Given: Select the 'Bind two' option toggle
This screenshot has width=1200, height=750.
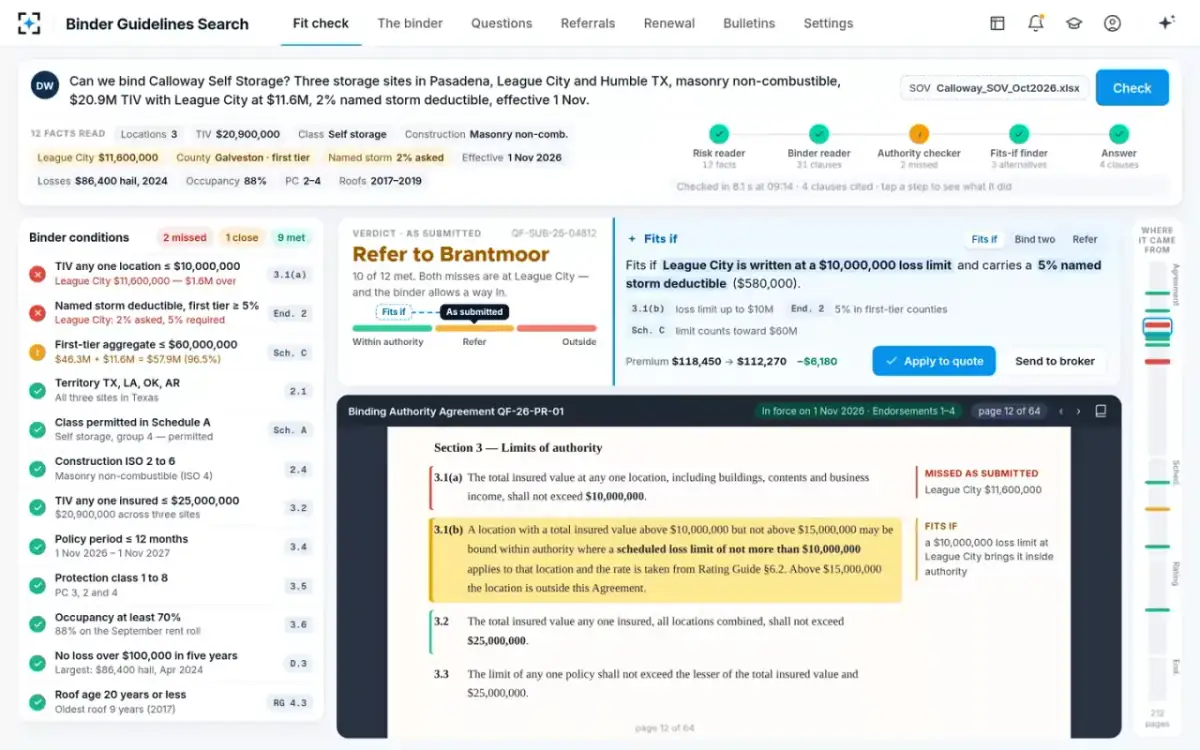Looking at the screenshot, I should point(1034,239).
